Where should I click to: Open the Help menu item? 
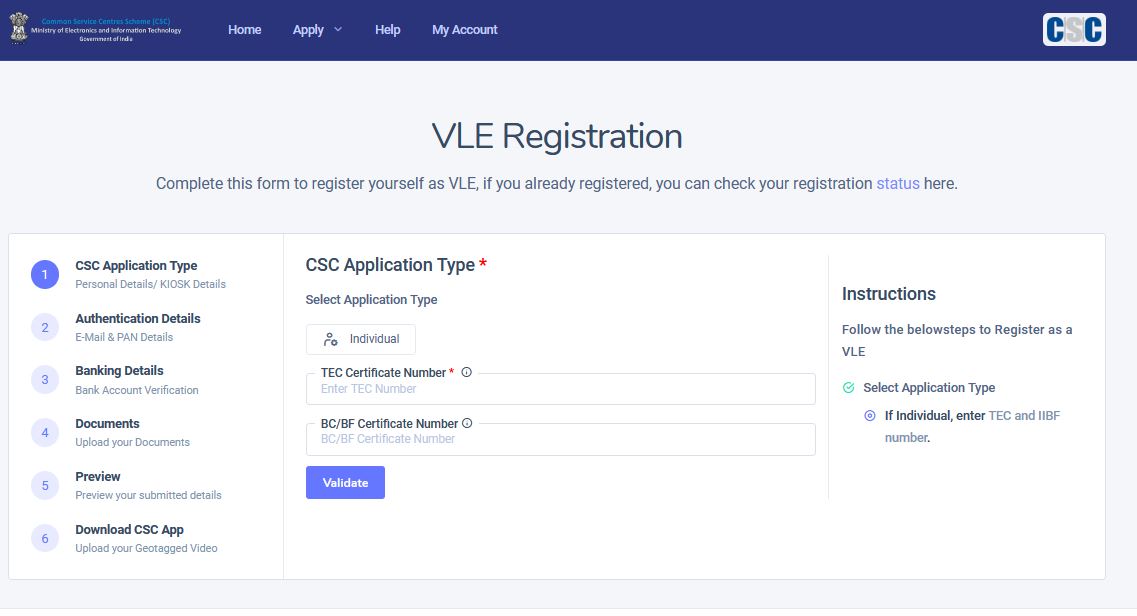tap(387, 30)
